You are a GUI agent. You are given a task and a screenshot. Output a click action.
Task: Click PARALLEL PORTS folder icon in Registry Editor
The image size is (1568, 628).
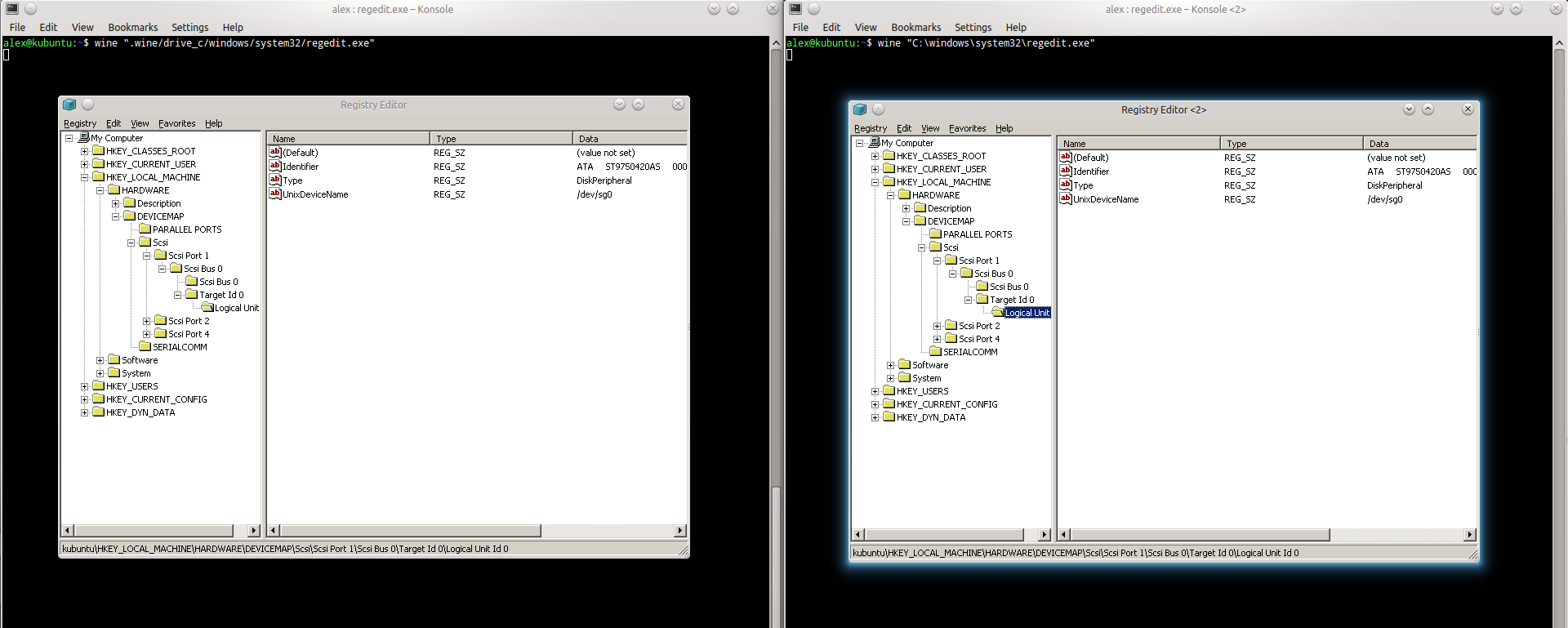(x=145, y=229)
